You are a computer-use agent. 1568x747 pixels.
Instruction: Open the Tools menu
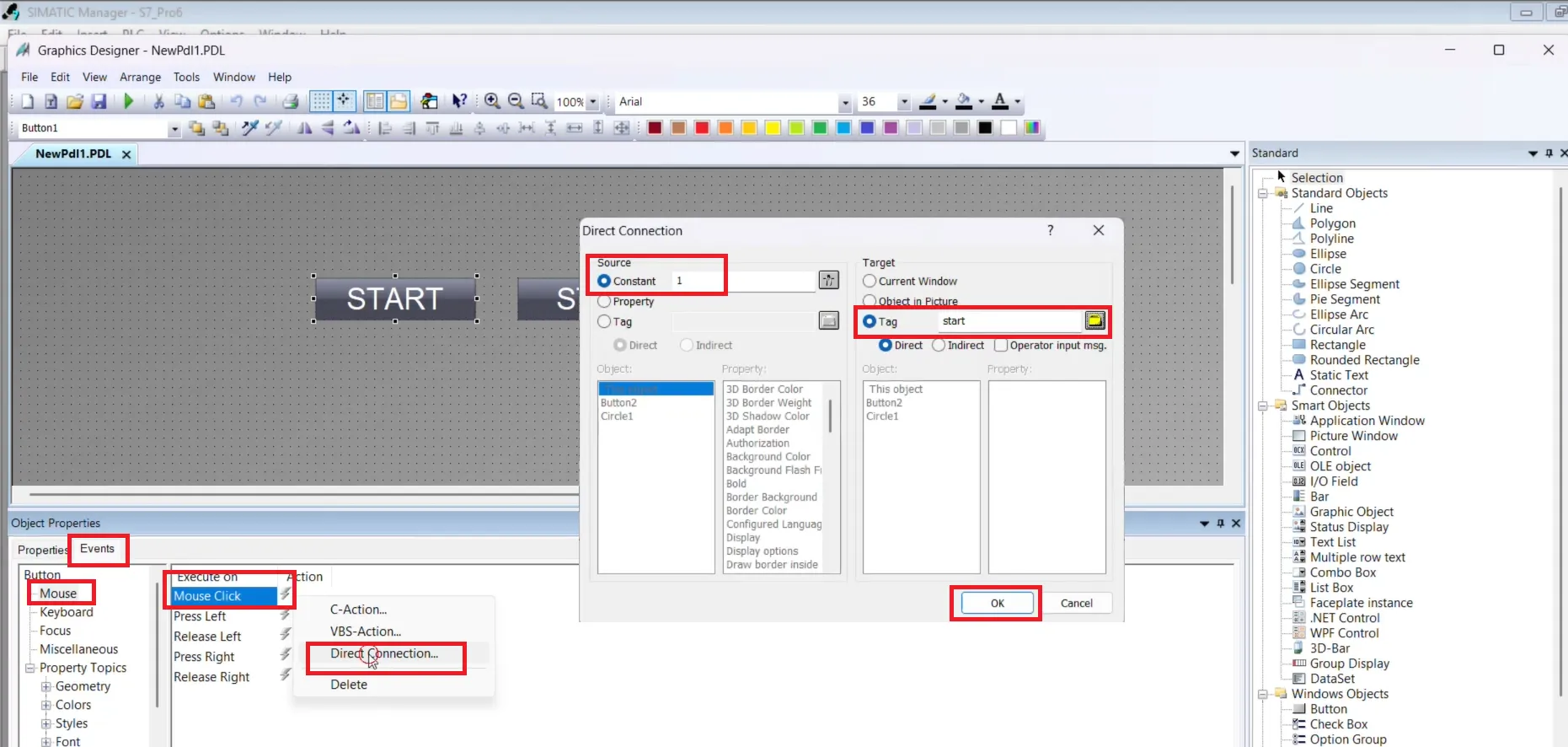pos(186,77)
